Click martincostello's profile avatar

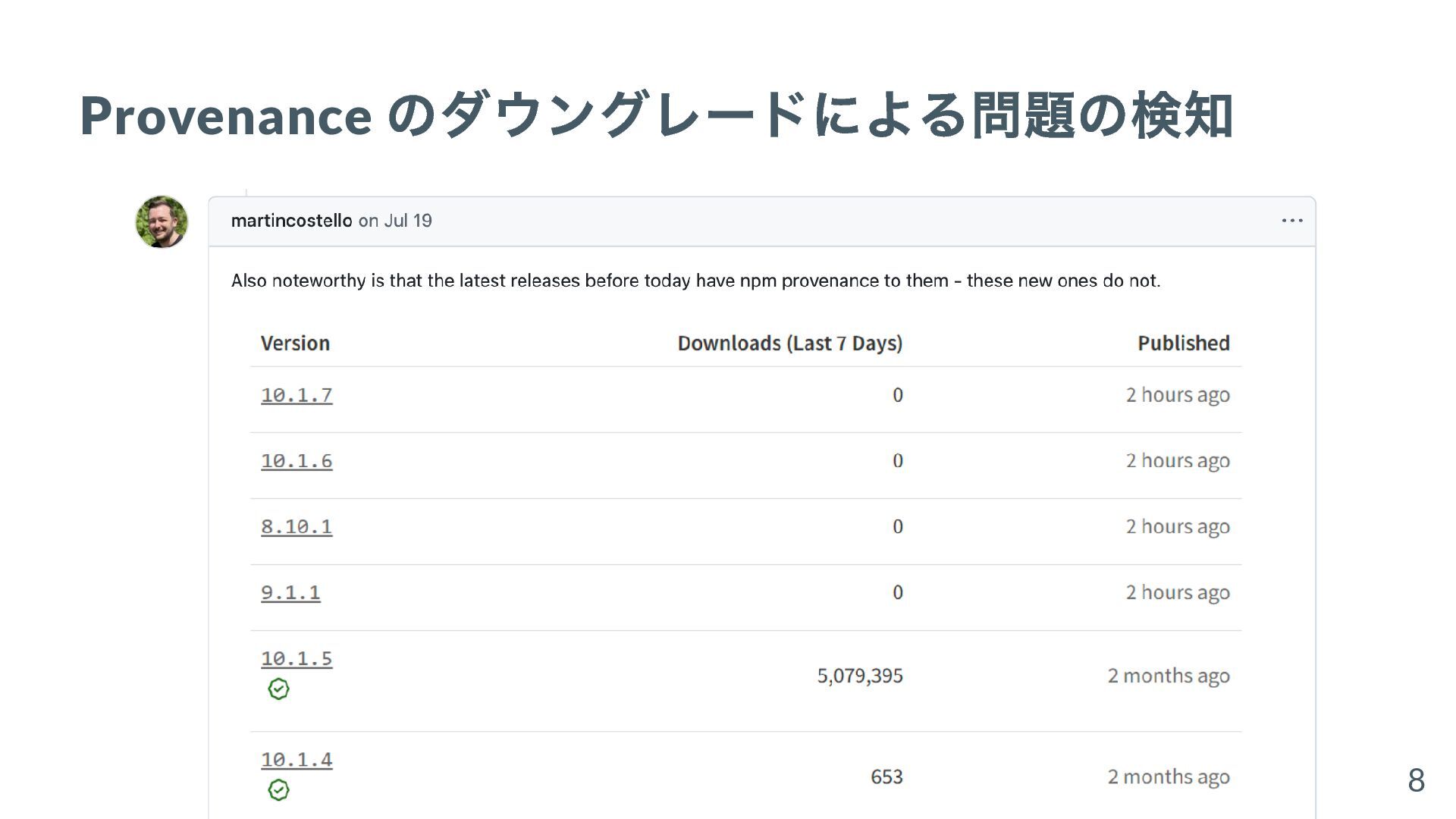[162, 222]
